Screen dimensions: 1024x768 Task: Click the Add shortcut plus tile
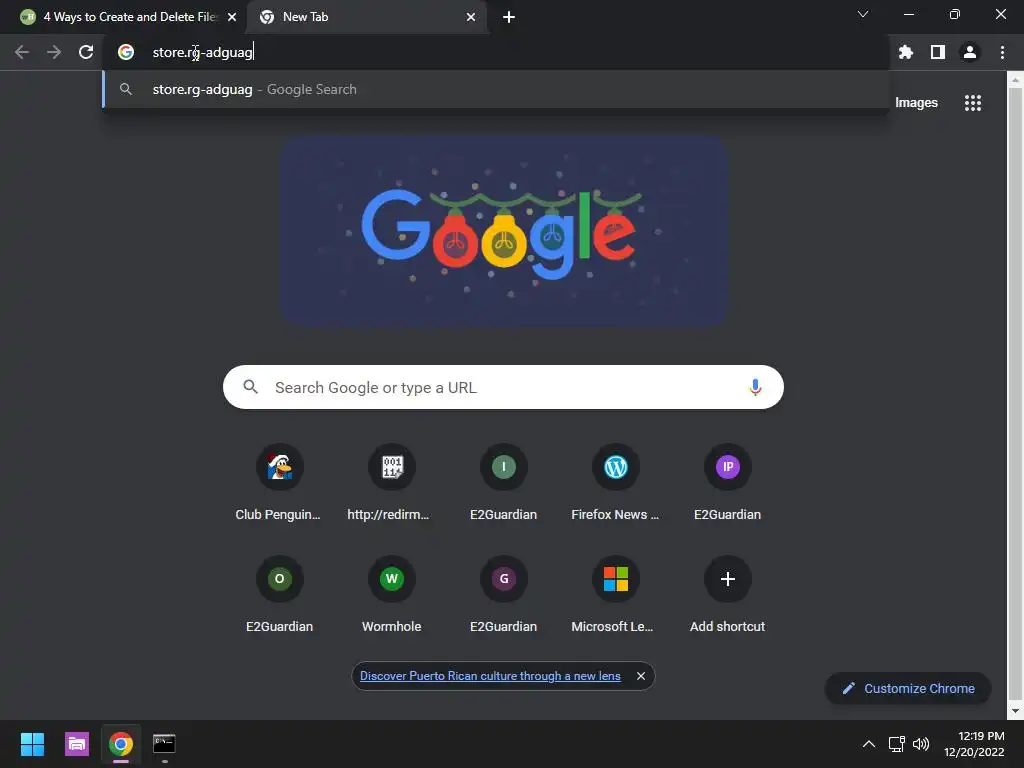coord(728,595)
